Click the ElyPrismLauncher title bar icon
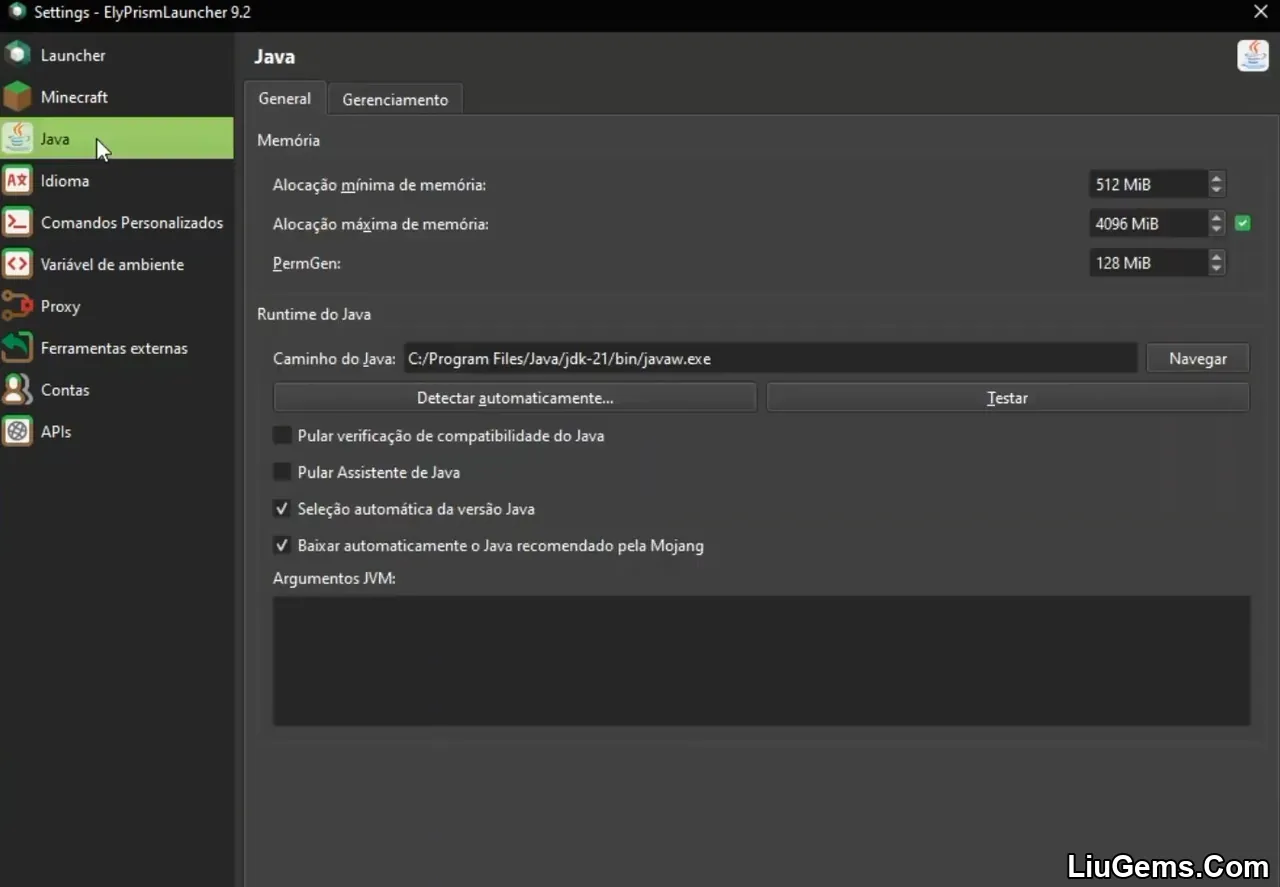 coord(16,12)
